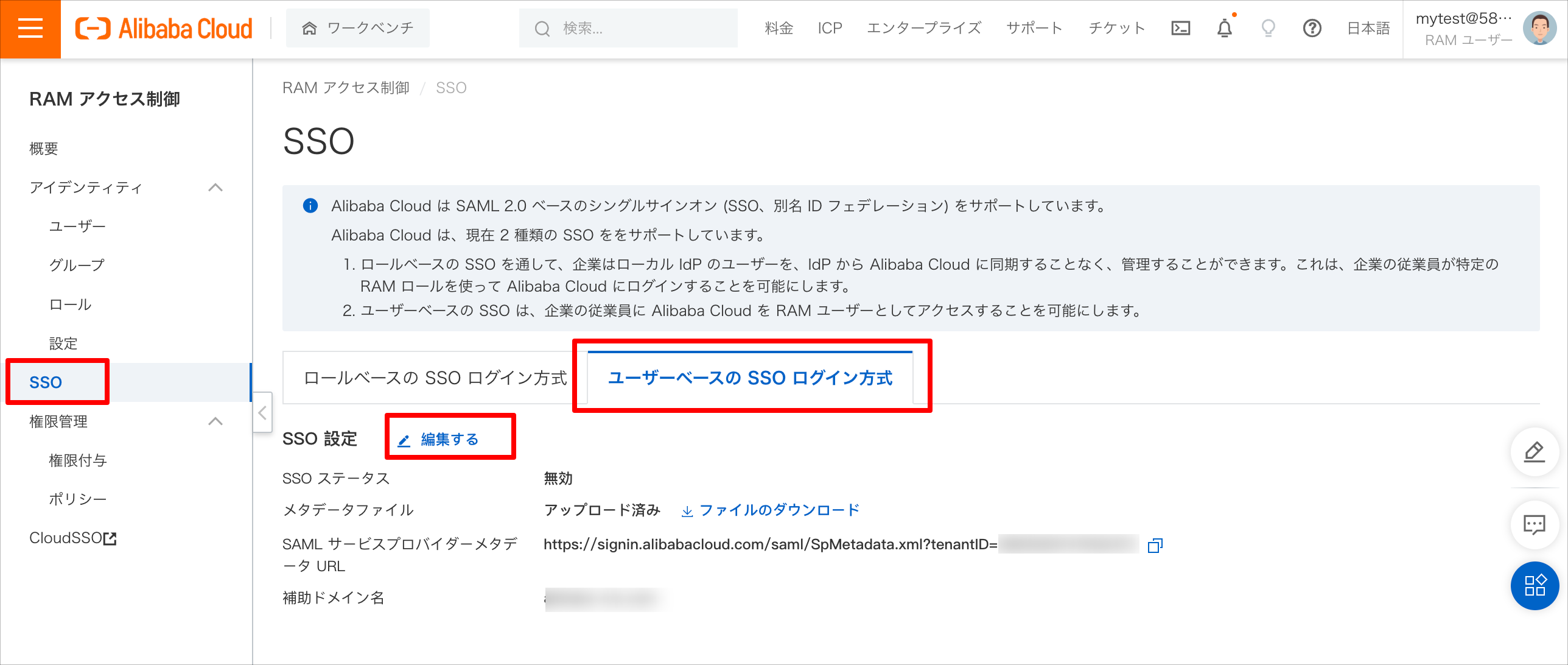Open the ワークベンチ workbench button
Image resolution: width=1568 pixels, height=665 pixels.
[358, 28]
